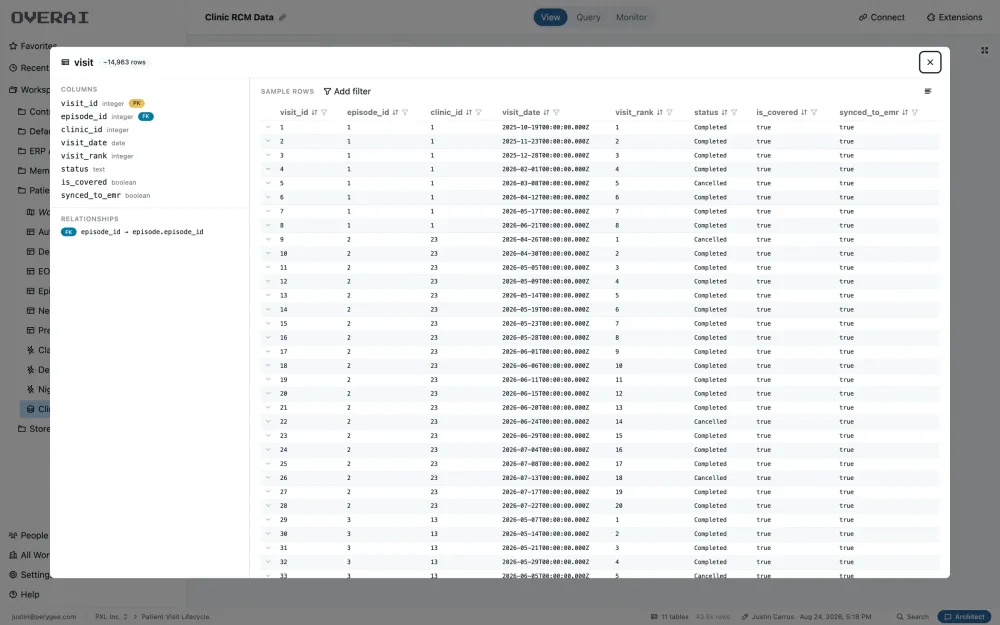Image resolution: width=1000 pixels, height=625 pixels.
Task: Click the Patient Visit Lifecycle breadcrumb
Action: point(175,617)
